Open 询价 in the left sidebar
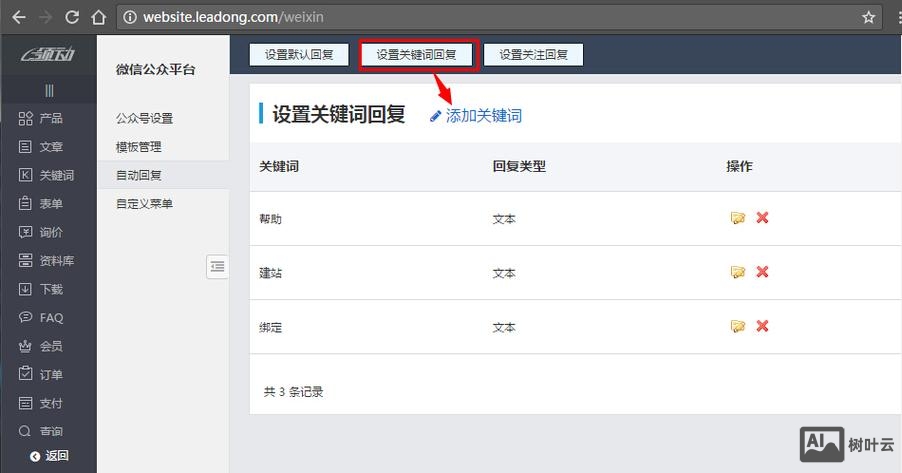This screenshot has height=473, width=902. pyautogui.click(x=40, y=232)
